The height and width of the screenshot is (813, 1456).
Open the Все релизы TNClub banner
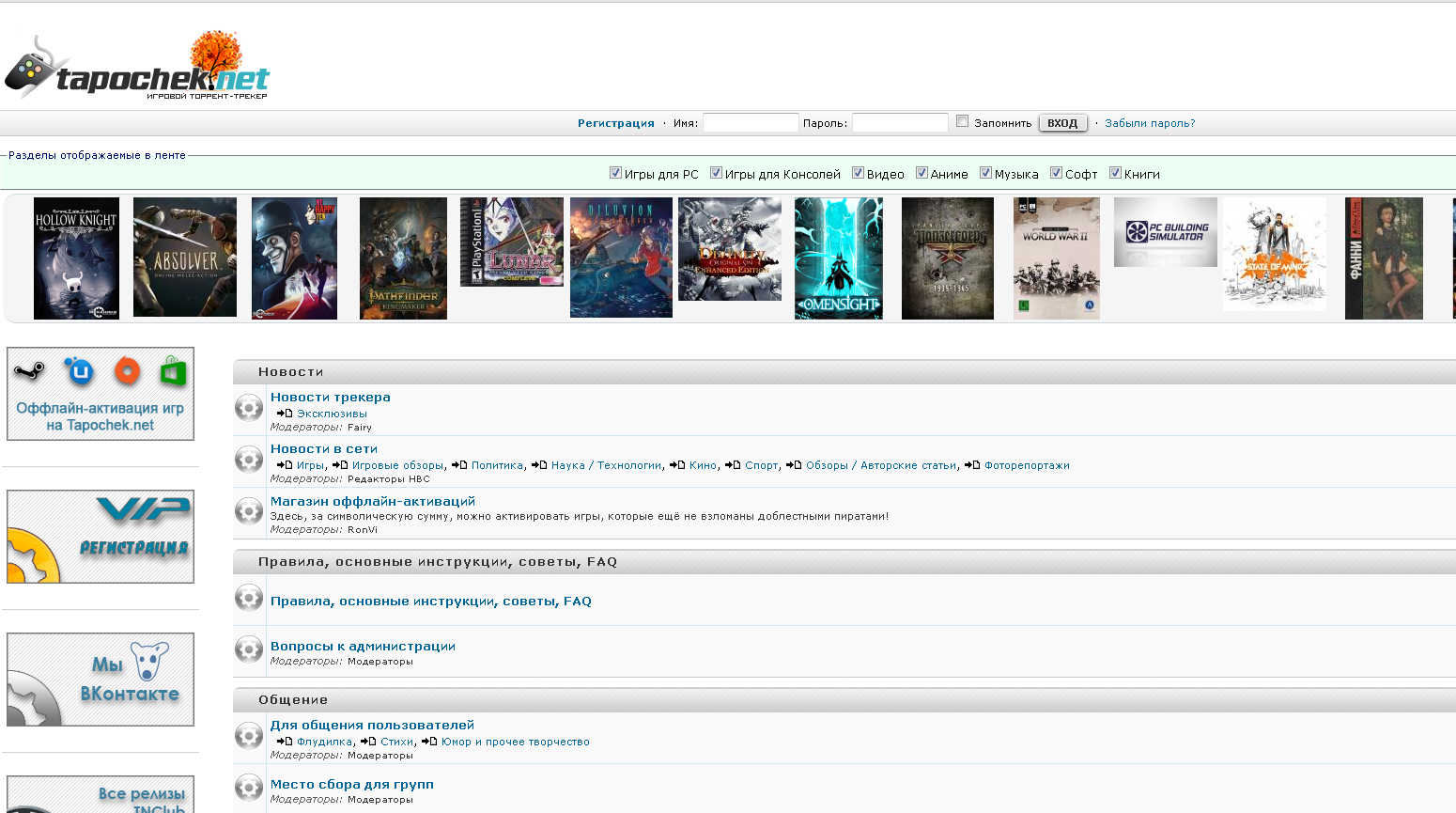pos(101,794)
